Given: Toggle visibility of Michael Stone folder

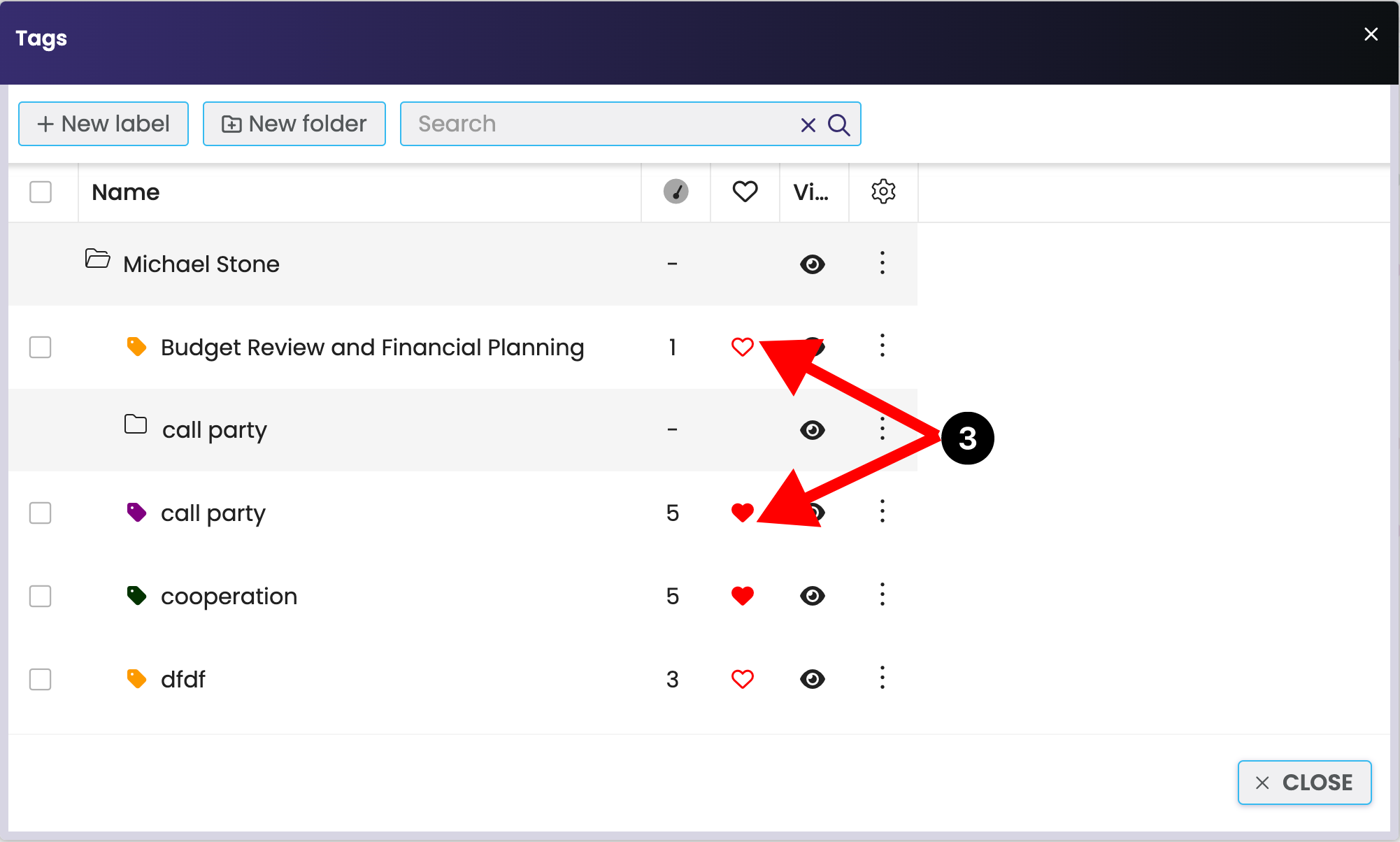Looking at the screenshot, I should tap(812, 264).
